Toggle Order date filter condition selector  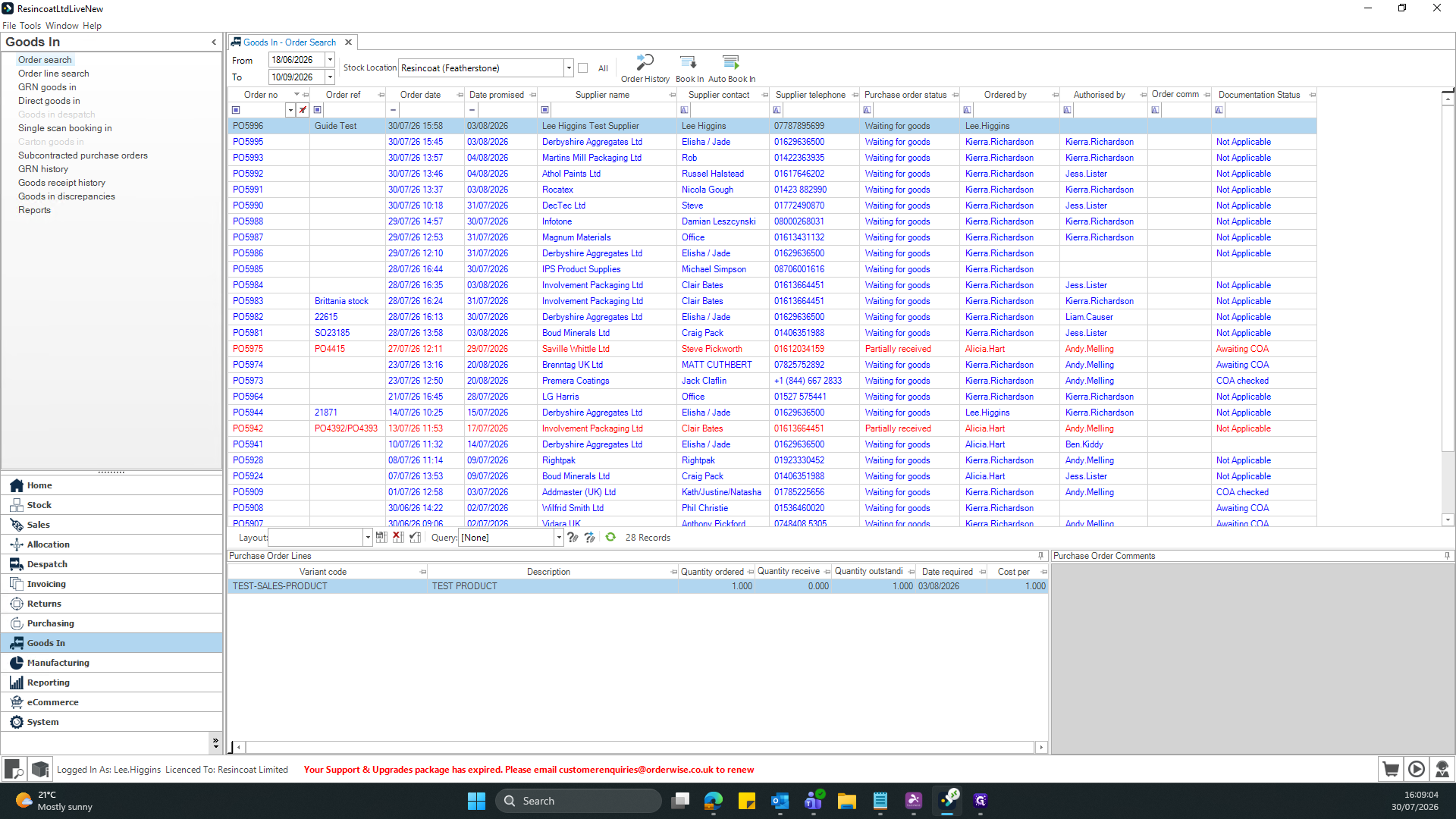click(x=393, y=110)
